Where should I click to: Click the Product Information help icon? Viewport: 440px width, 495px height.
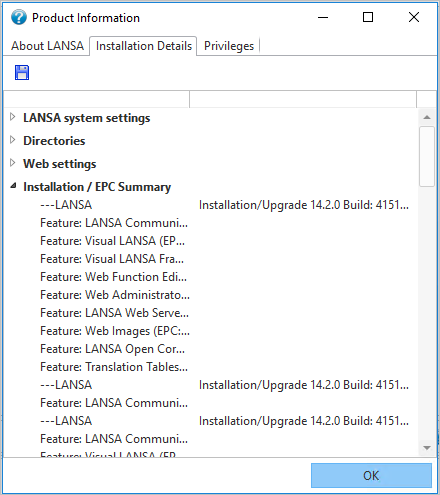point(19,17)
